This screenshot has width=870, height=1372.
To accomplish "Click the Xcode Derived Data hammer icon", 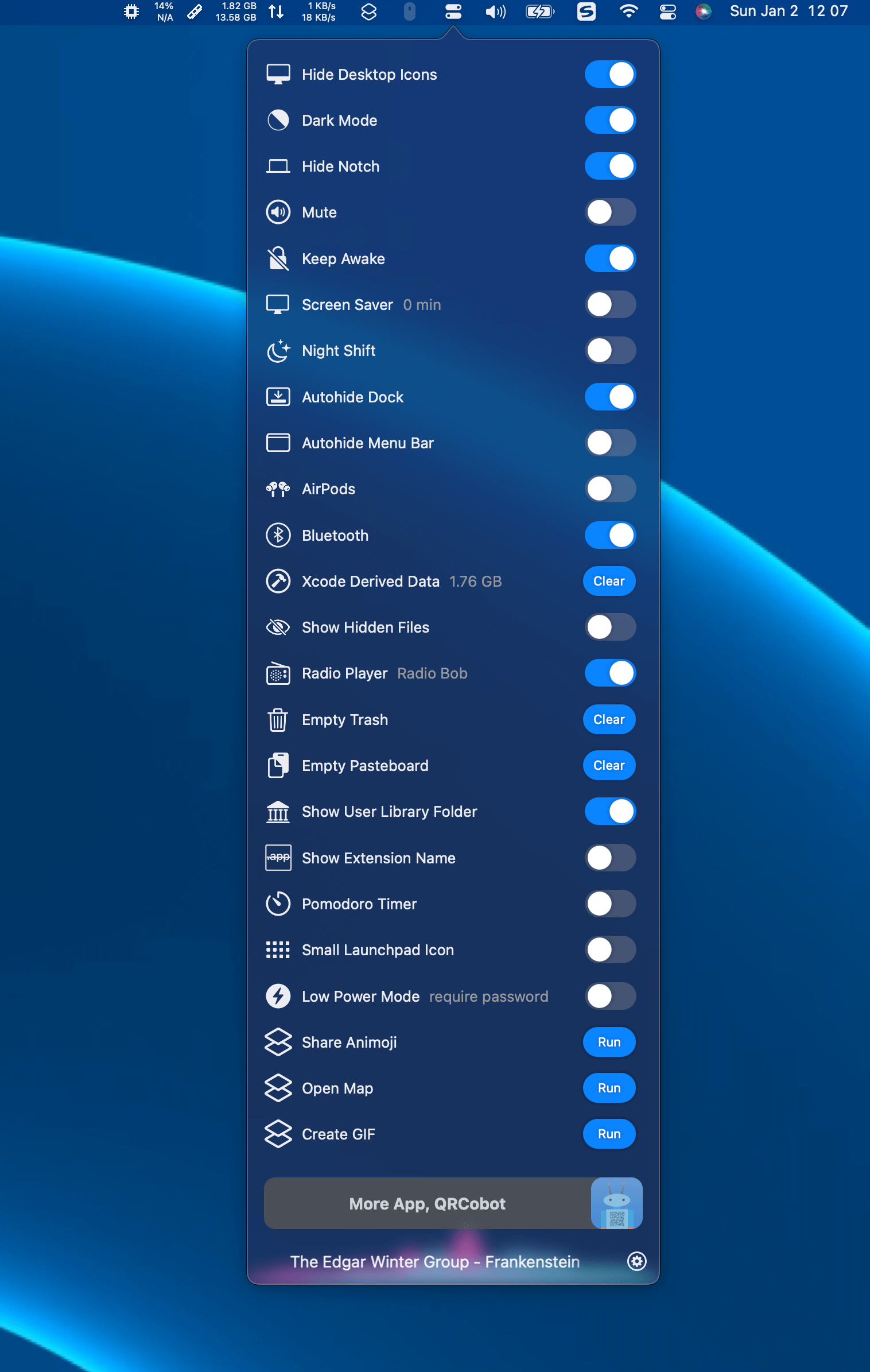I will point(278,581).
